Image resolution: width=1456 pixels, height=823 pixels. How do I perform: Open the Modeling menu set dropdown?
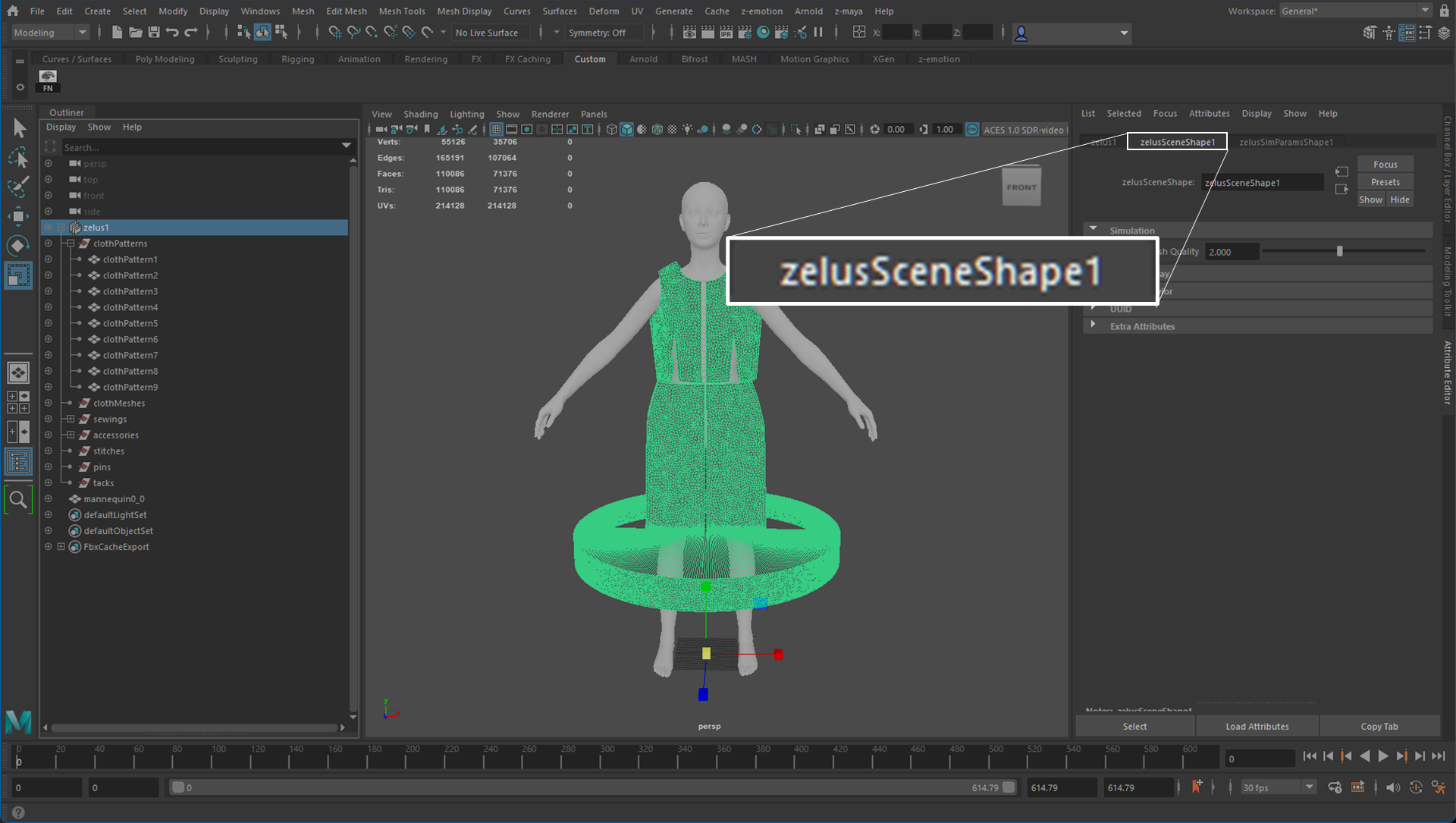click(x=50, y=33)
